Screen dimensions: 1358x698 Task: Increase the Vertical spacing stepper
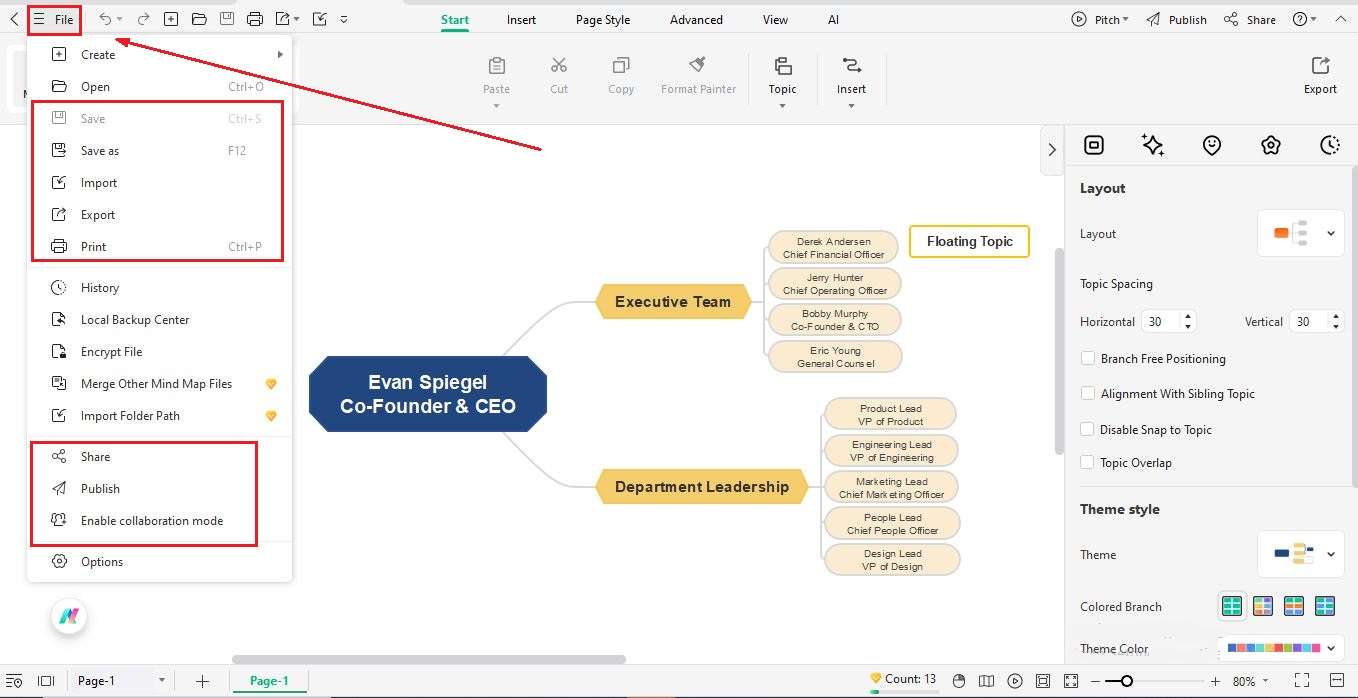coord(1336,316)
